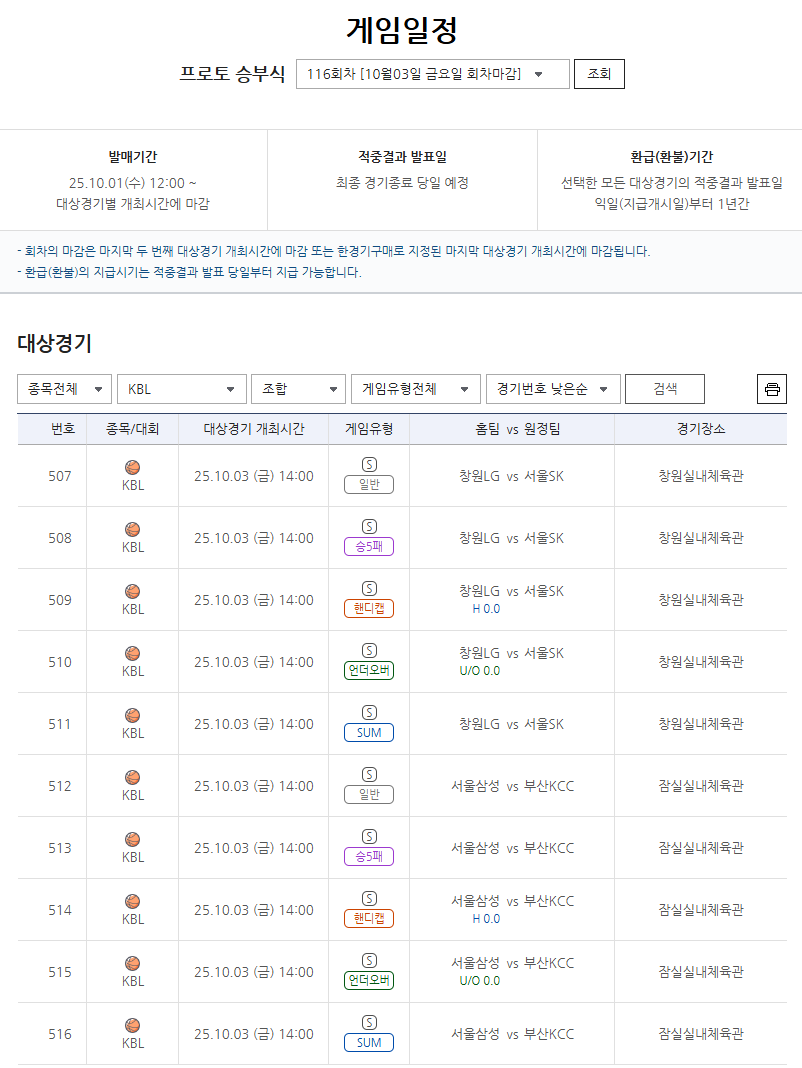Open the KBL league dropdown
Screen dimensions: 802x1068
pos(180,389)
